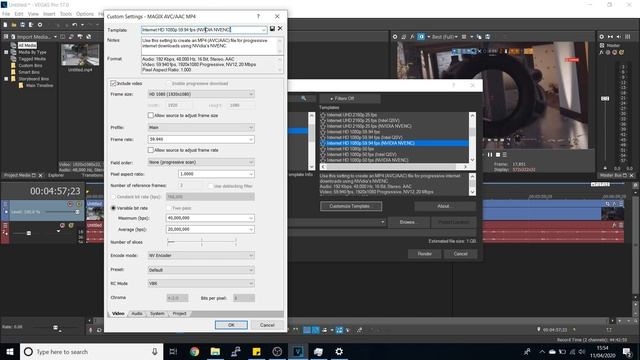Open the Encode mode dropdown
Screen dimensions: 640x360
click(x=251, y=256)
